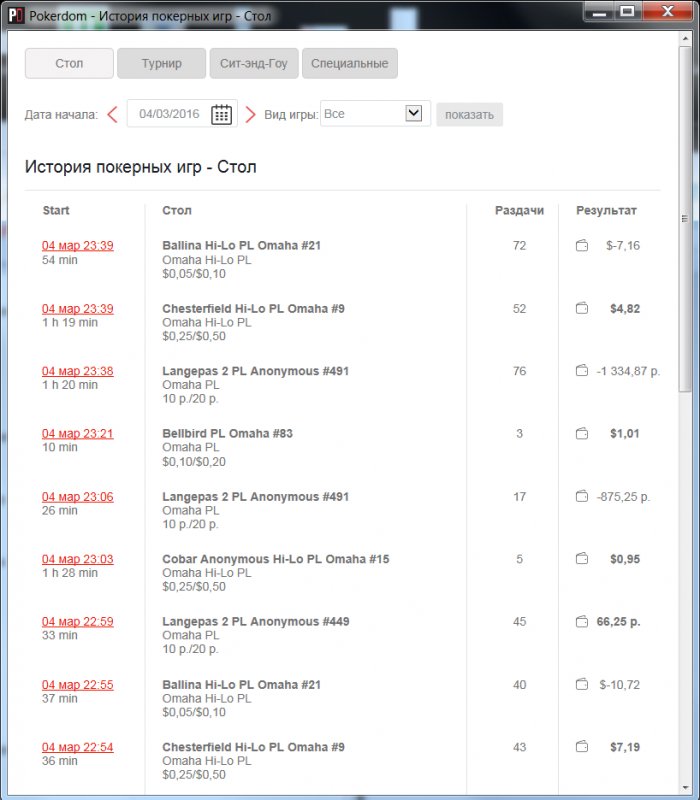This screenshot has width=700, height=800.
Task: Select table name Bellbird PL Omaha #83
Action: (x=228, y=433)
